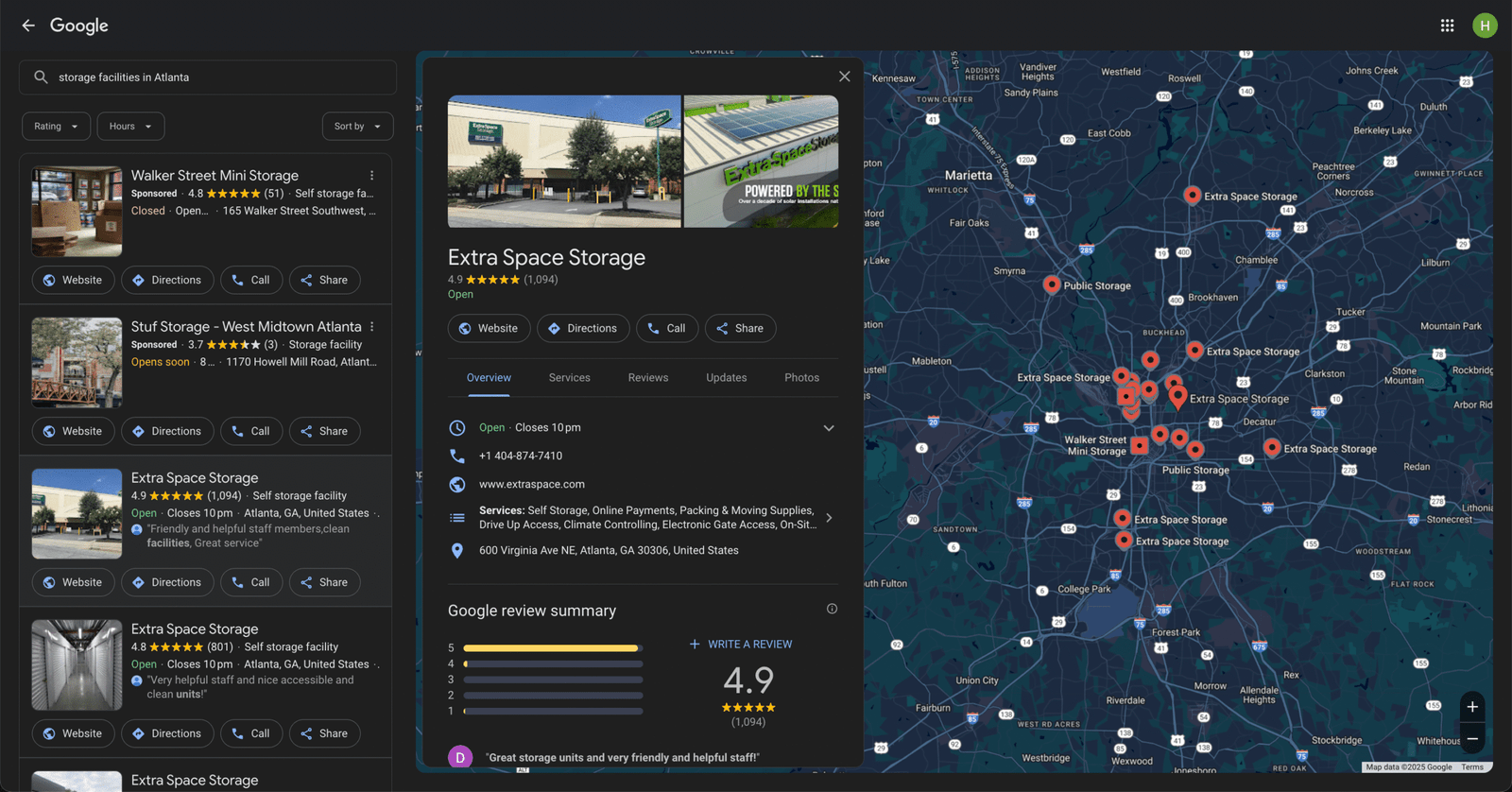The height and width of the screenshot is (792, 1512).
Task: Click the clock icon in opening hours row
Action: coord(457,428)
